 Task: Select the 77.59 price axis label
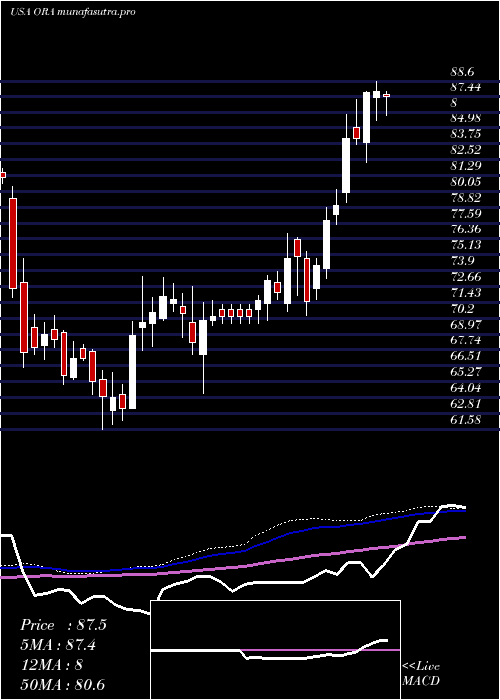[466, 213]
